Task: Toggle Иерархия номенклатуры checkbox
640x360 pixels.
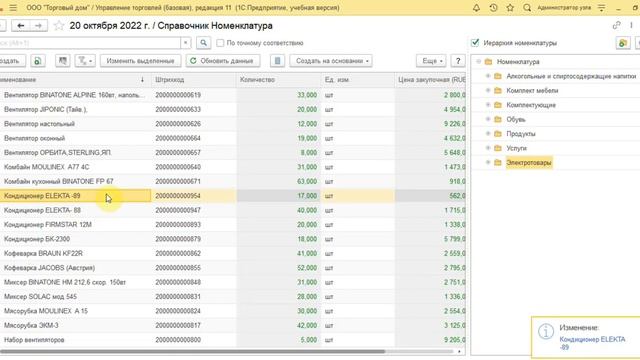Action: 475,43
